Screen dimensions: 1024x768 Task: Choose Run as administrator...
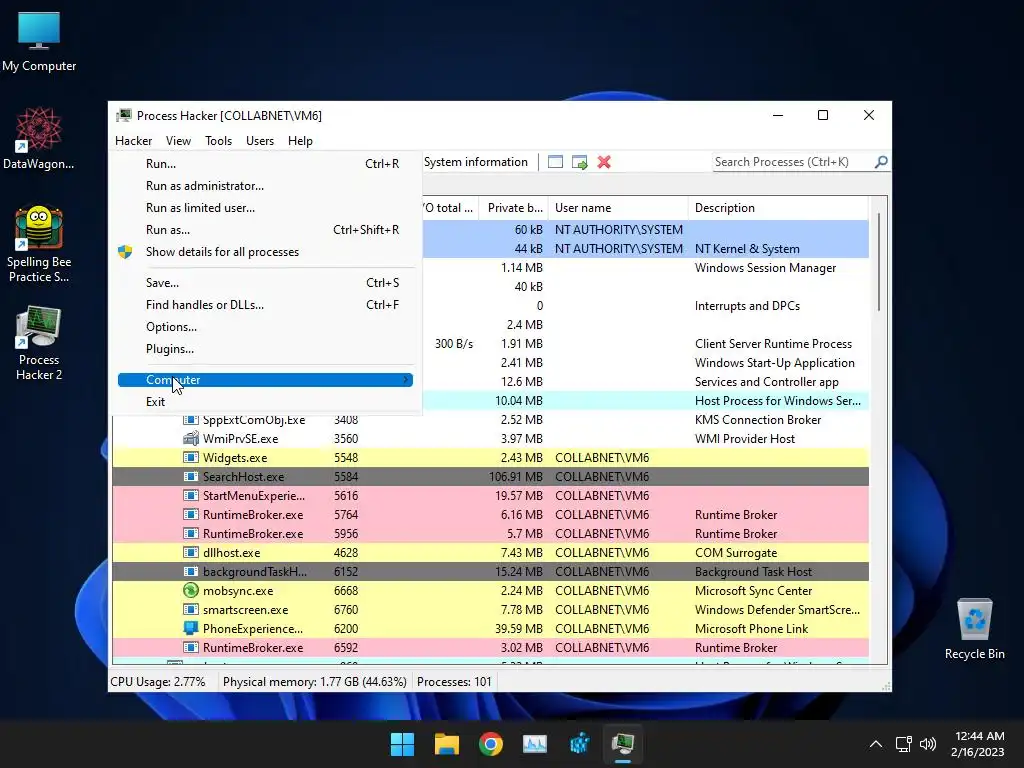(265, 186)
